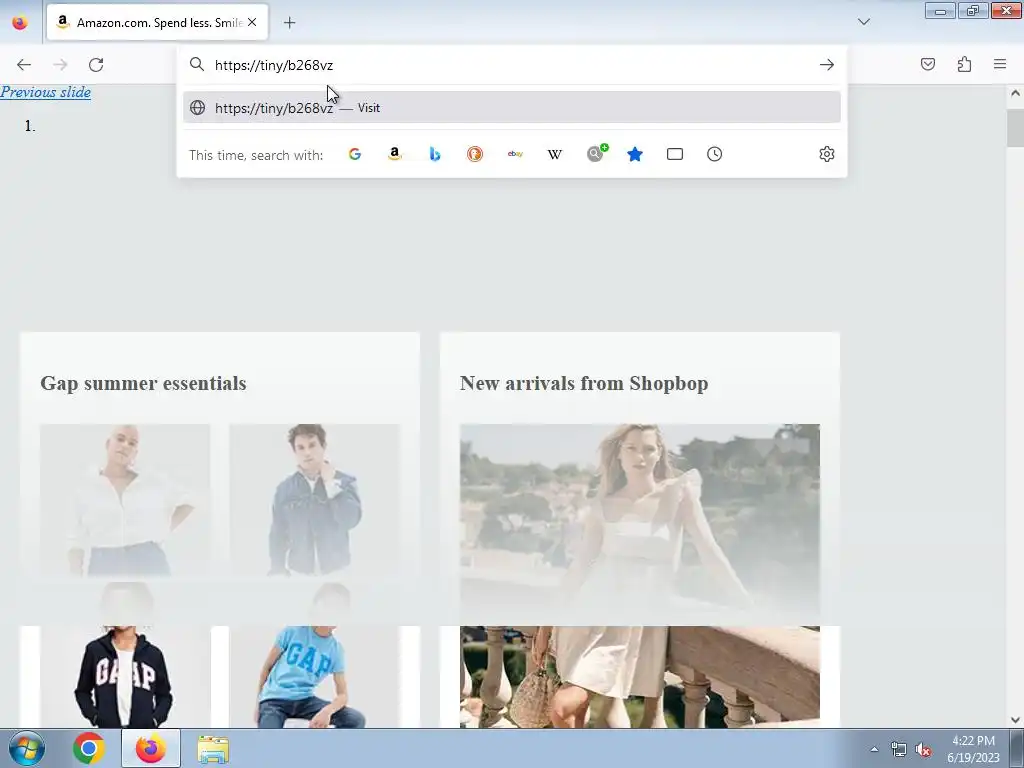This screenshot has height=768, width=1024.
Task: Open Gap summer essentials heading
Action: [143, 383]
